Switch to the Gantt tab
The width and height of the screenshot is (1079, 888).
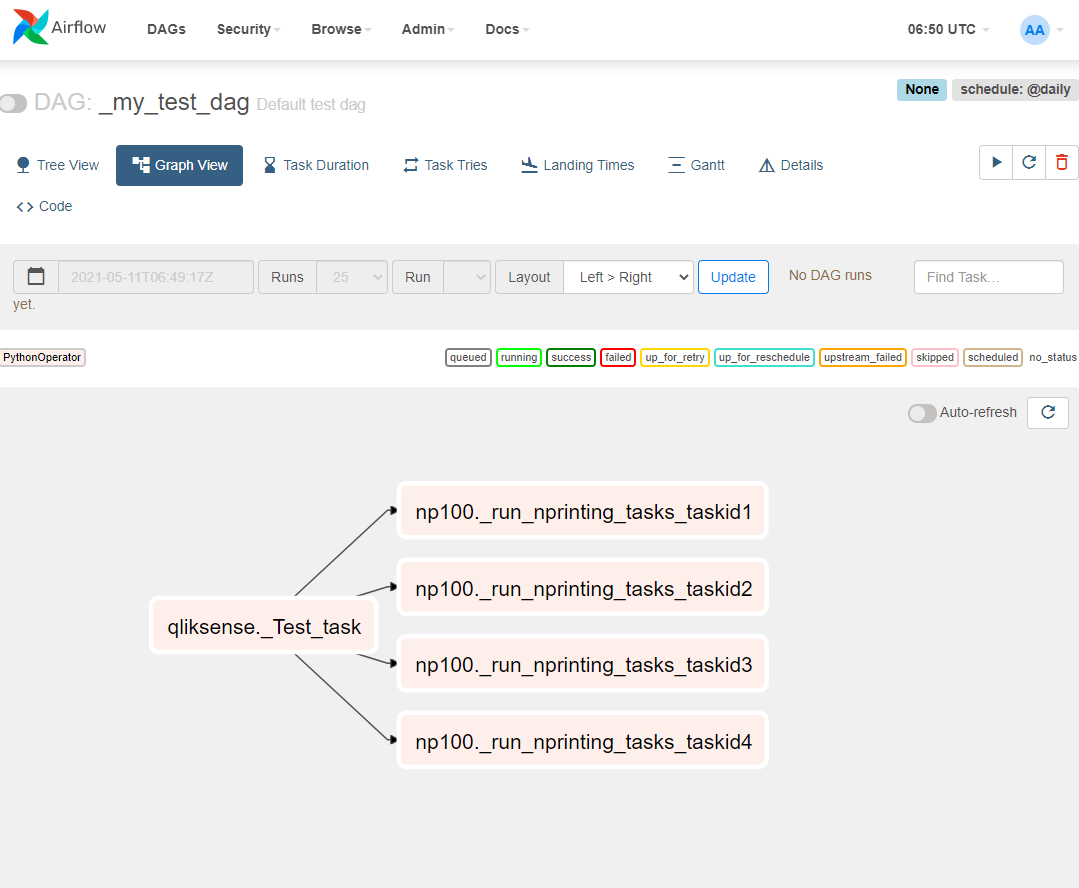(696, 165)
